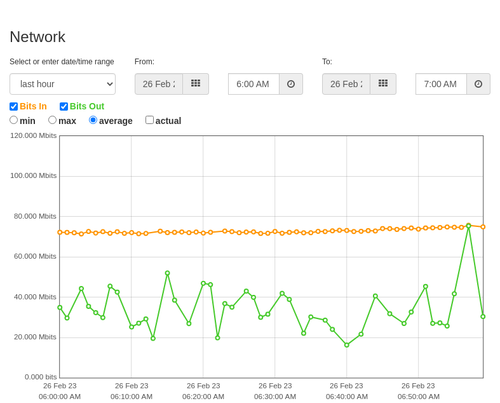Click the '06:30:00 AM' time axis label
Viewport: 500px width, 403px height.
tap(275, 397)
